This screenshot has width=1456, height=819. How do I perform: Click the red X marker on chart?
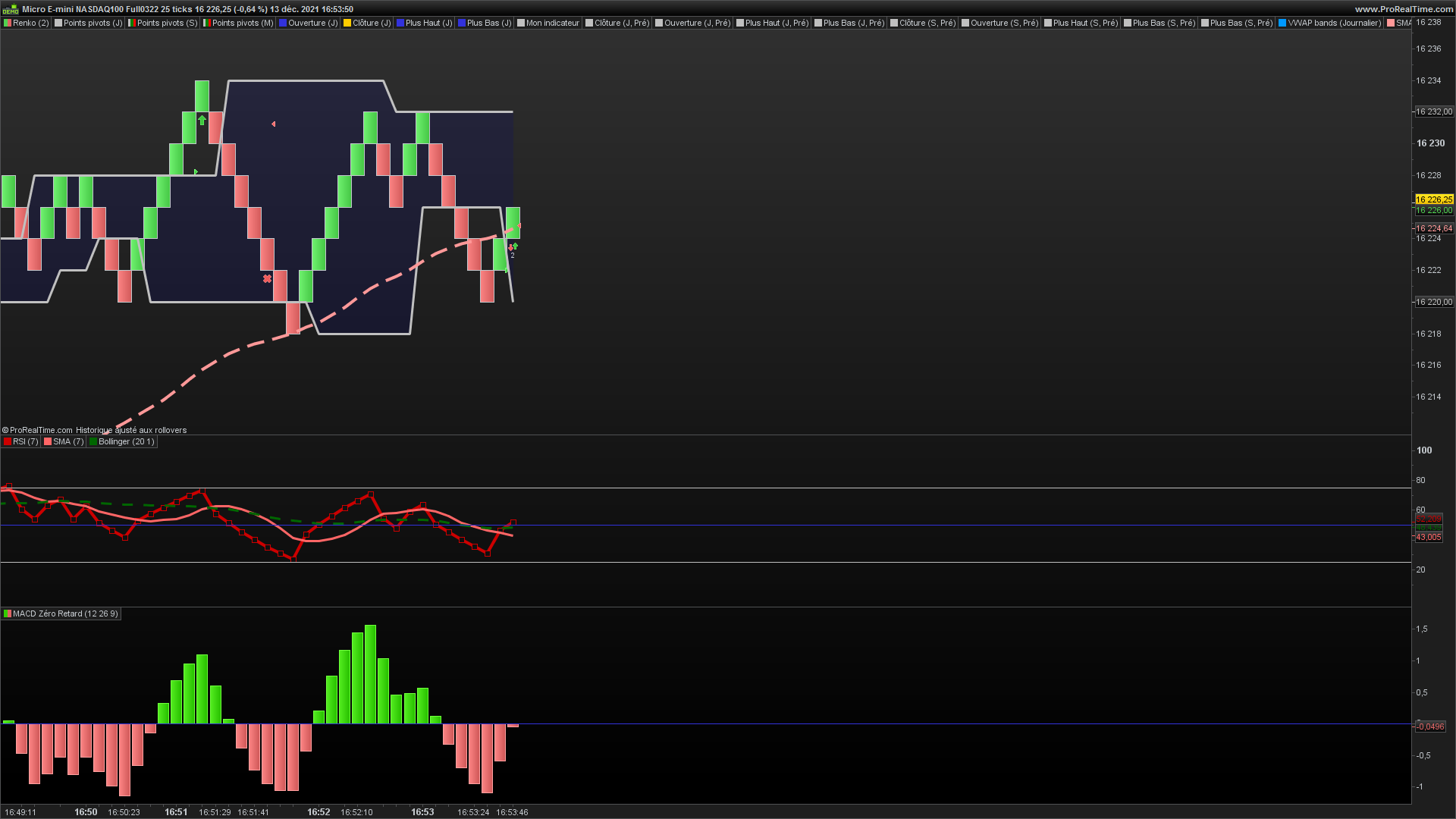[267, 279]
